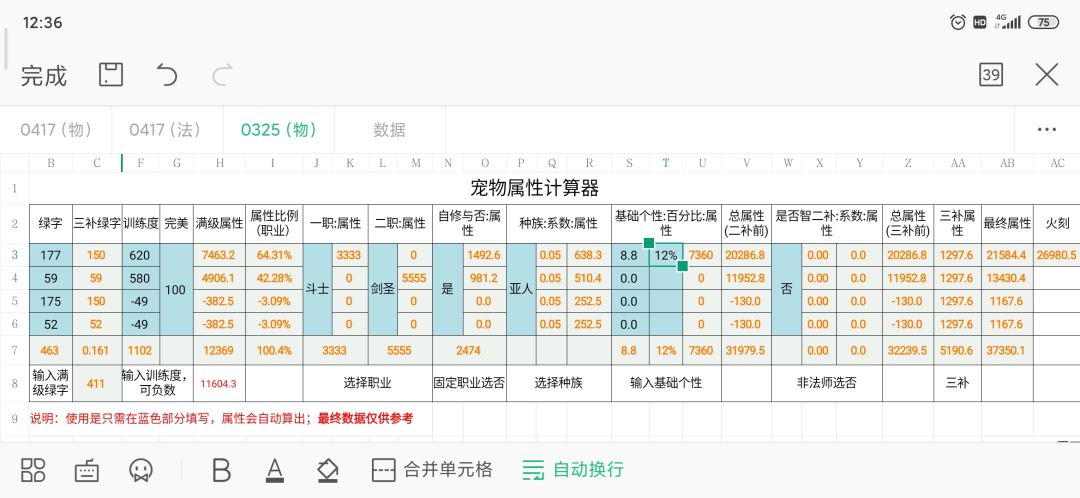This screenshot has width=1080, height=498.
Task: Select column header AC
Action: 1057,163
